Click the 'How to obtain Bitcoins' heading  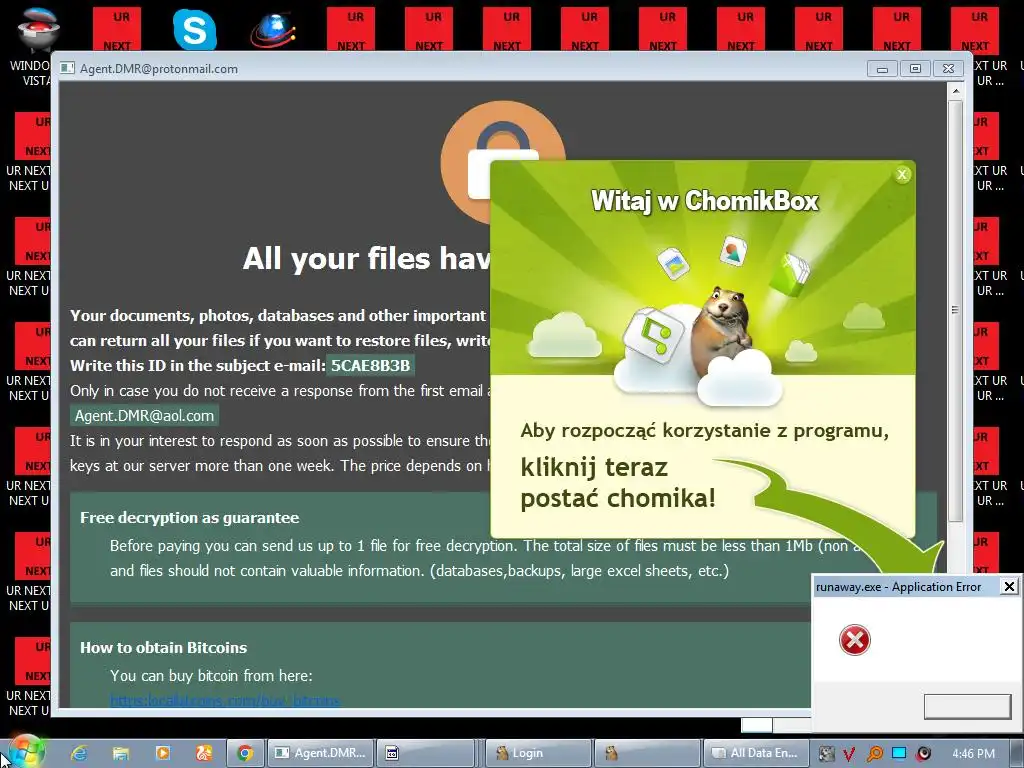[x=163, y=648]
